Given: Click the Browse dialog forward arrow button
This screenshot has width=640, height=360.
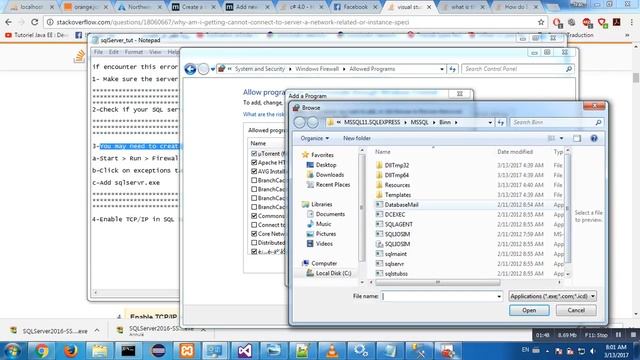Looking at the screenshot, I should 313,122.
